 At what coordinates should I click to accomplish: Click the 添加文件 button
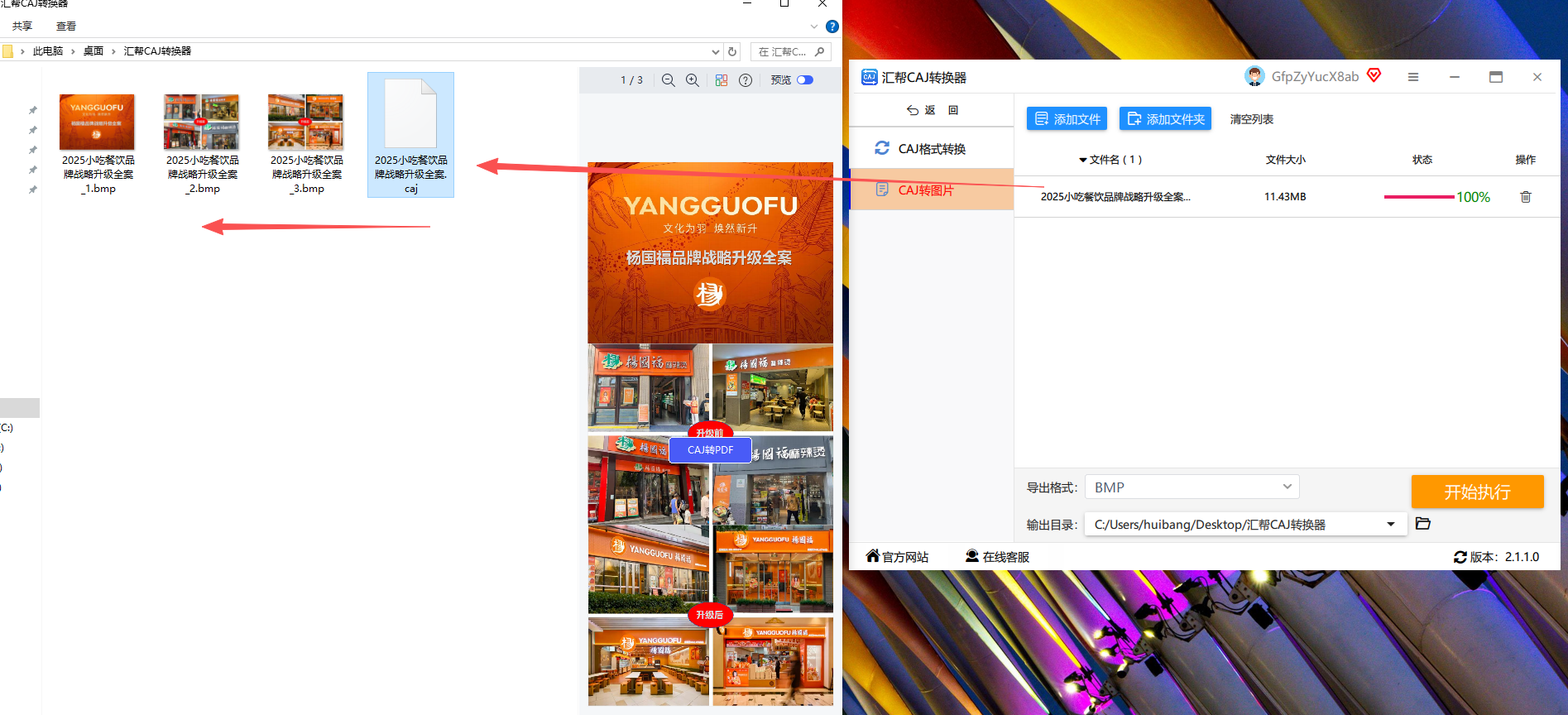click(x=1067, y=119)
